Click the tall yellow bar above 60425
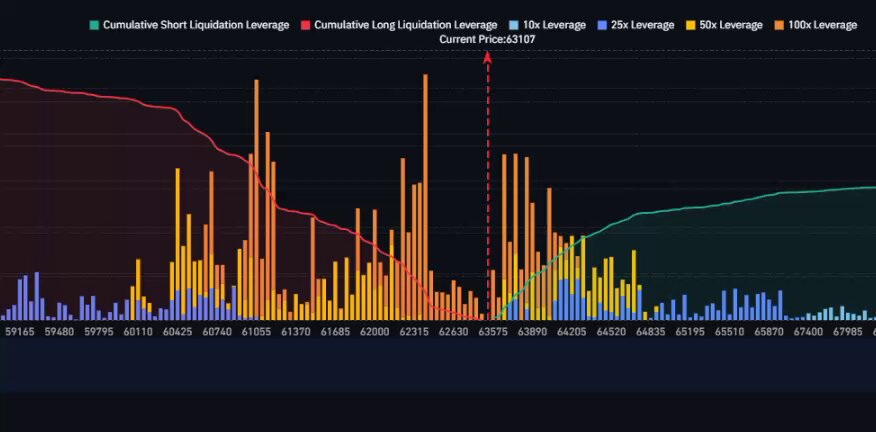 (x=178, y=229)
